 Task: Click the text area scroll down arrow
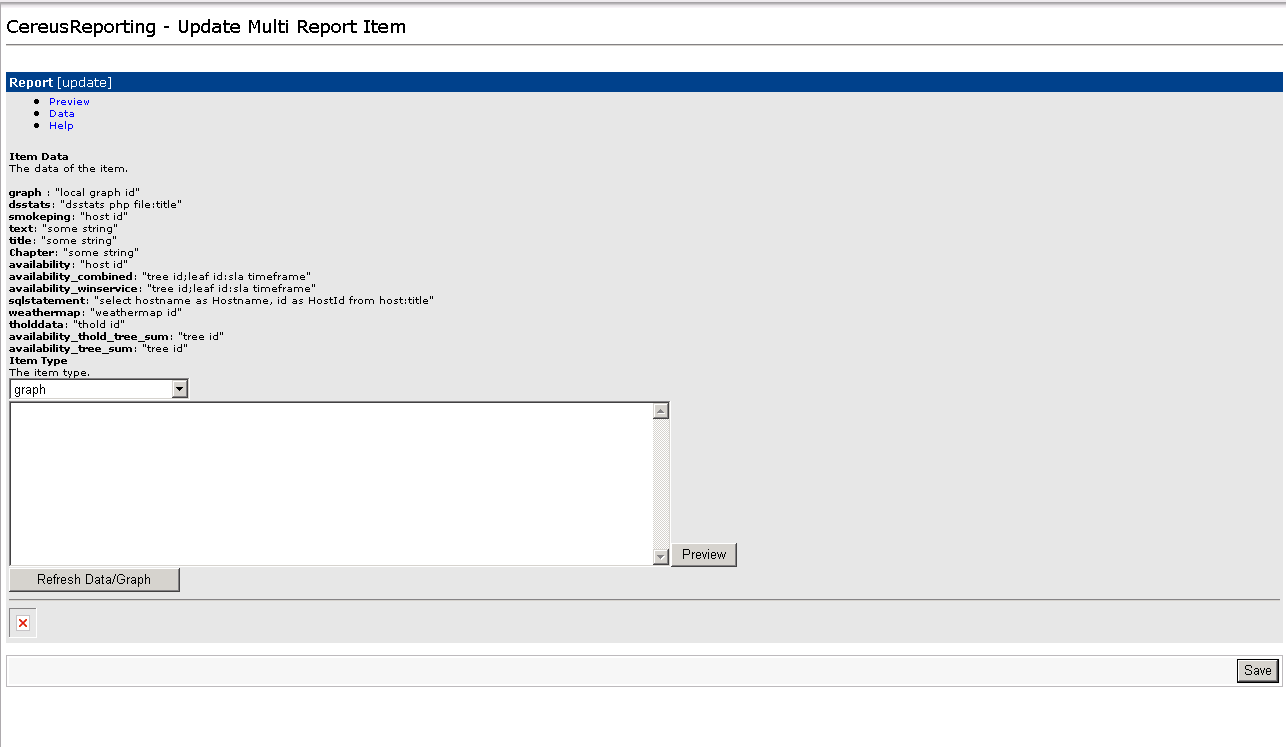coord(660,556)
